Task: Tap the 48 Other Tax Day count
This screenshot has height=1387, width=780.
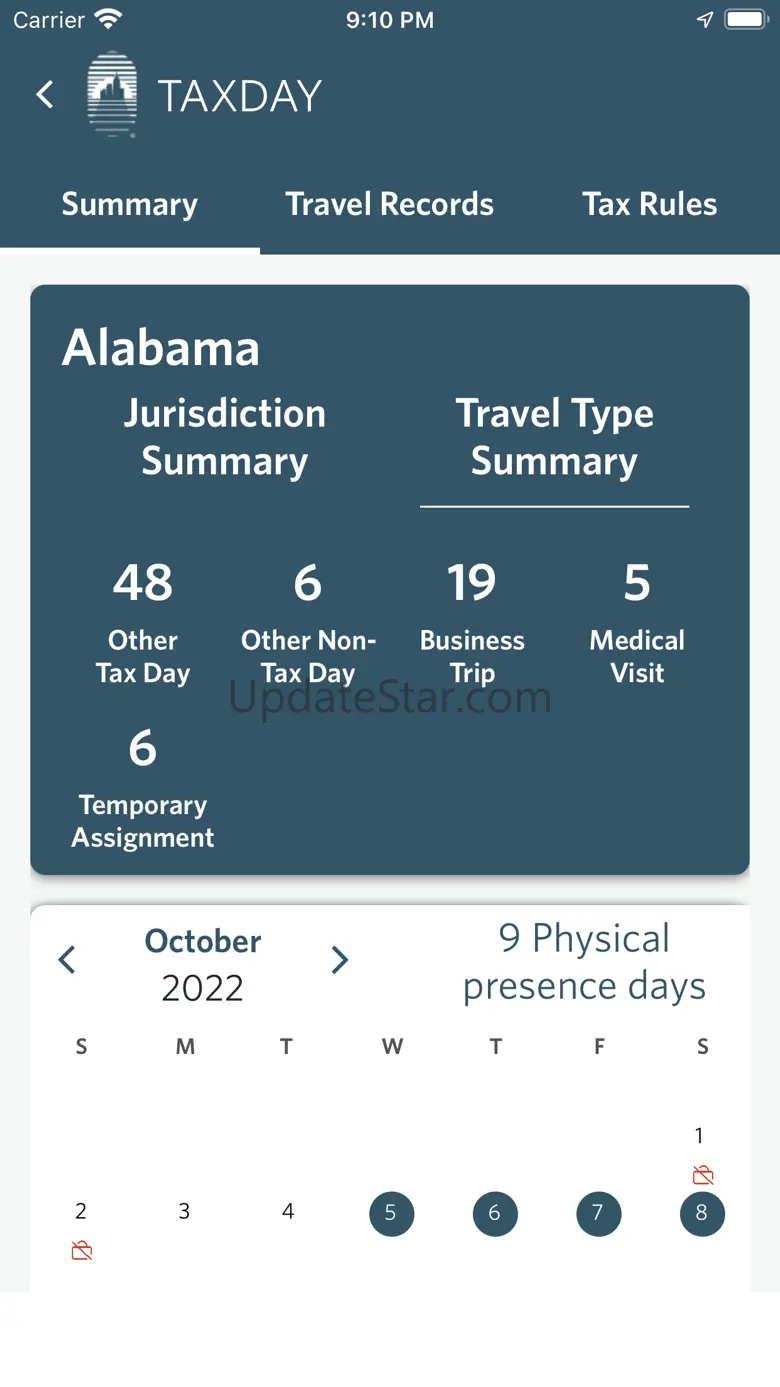Action: click(x=143, y=620)
